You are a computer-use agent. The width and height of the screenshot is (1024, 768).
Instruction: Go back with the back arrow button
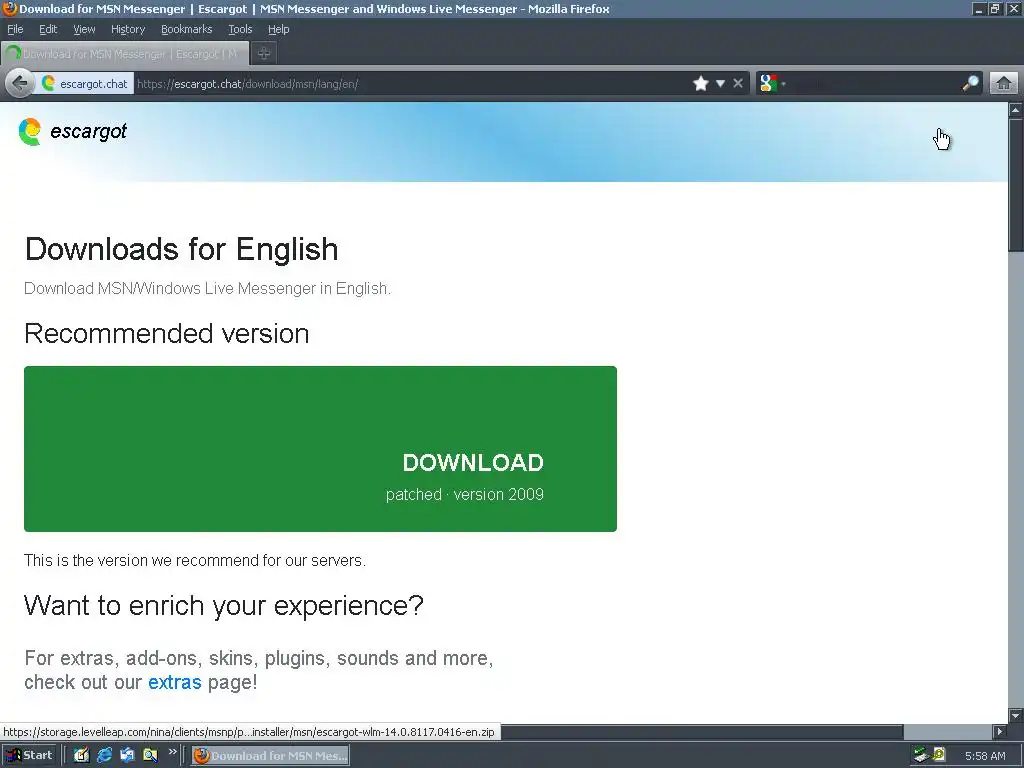click(x=20, y=84)
